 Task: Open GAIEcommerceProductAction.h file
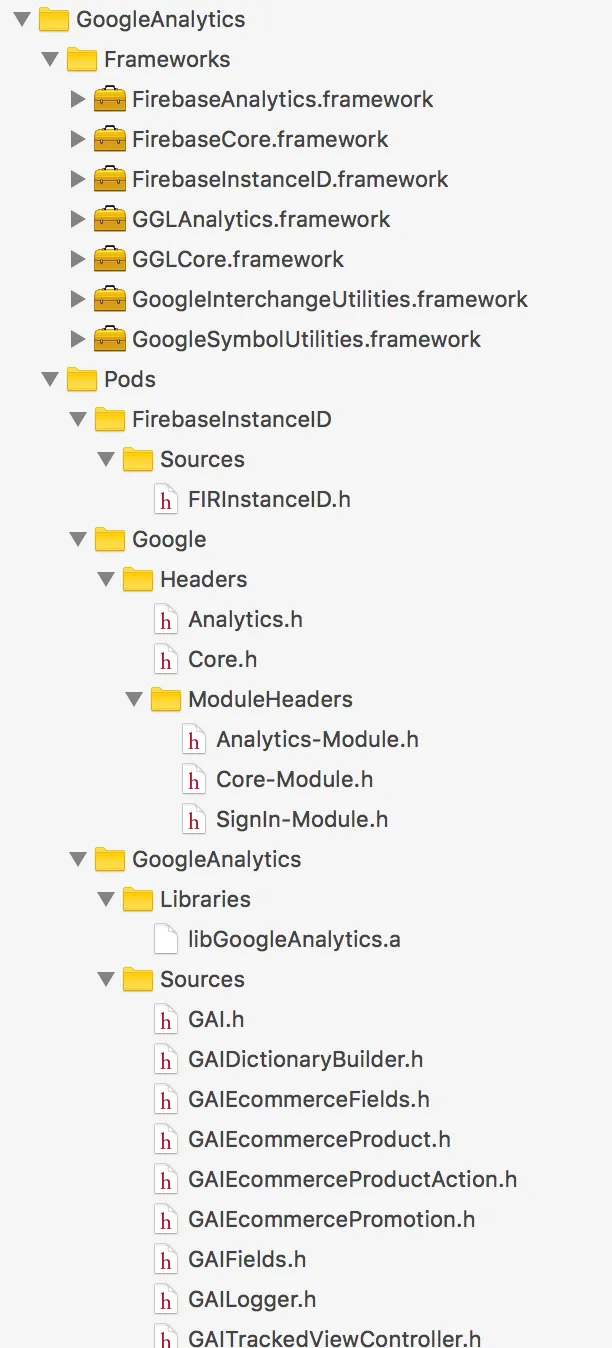point(352,1179)
